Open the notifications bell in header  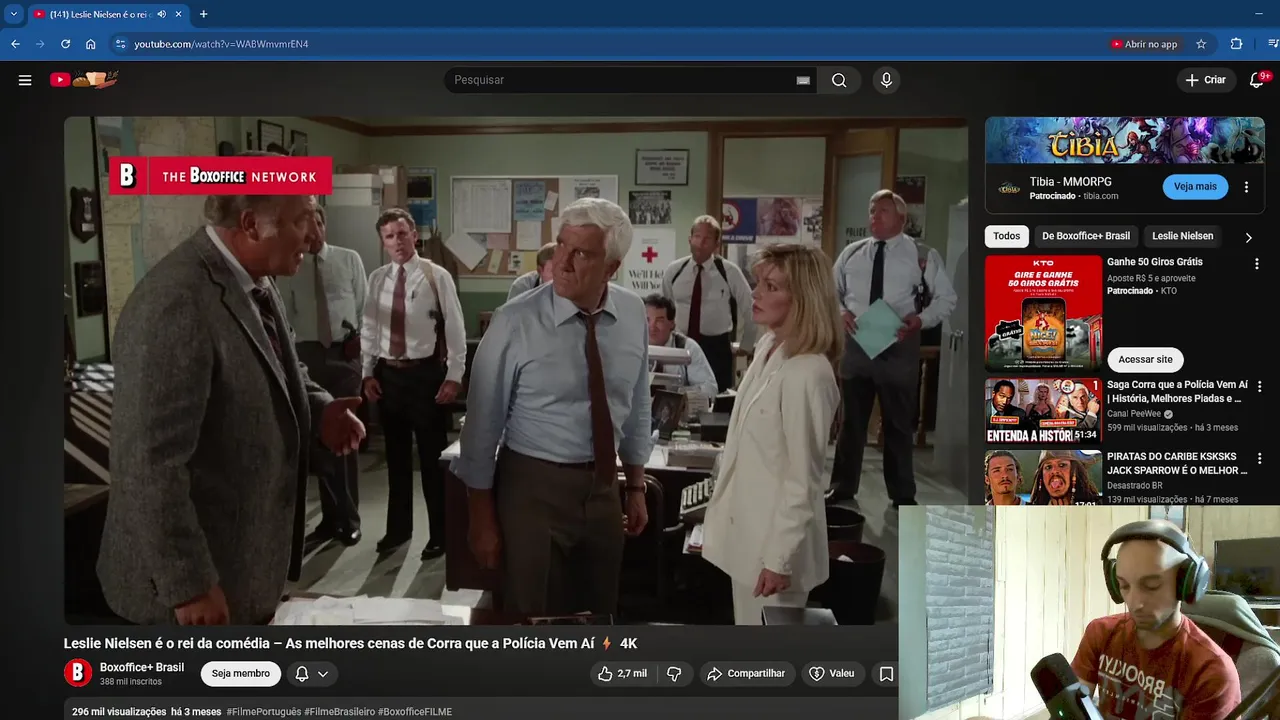coord(1257,80)
